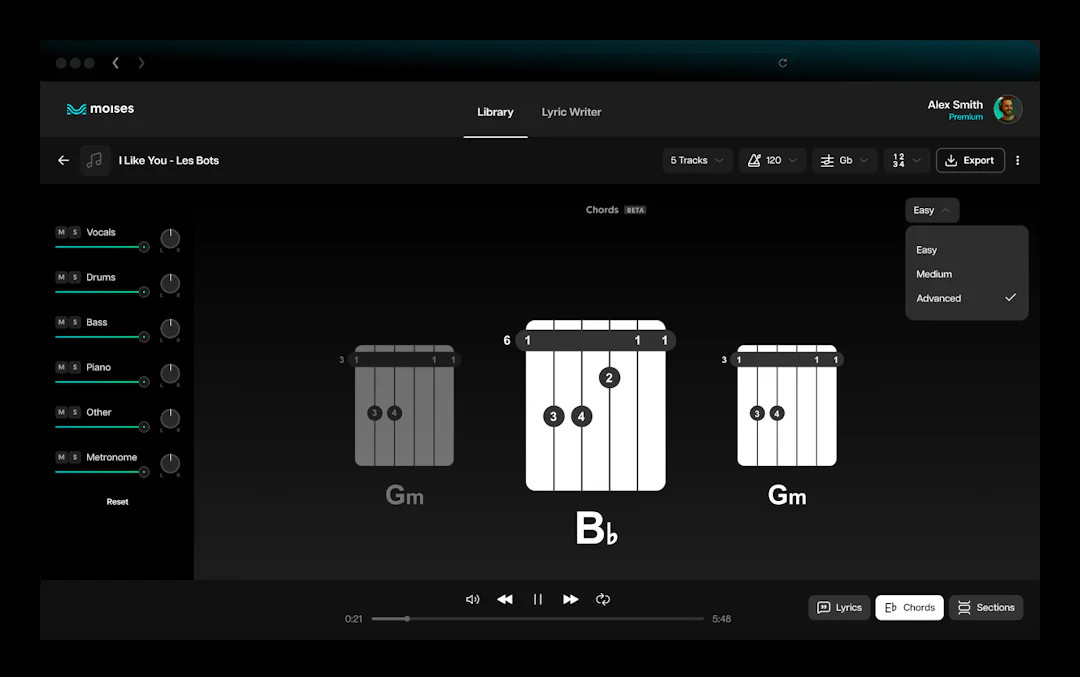Image resolution: width=1080 pixels, height=677 pixels.
Task: Mute the Bass track
Action: (61, 322)
